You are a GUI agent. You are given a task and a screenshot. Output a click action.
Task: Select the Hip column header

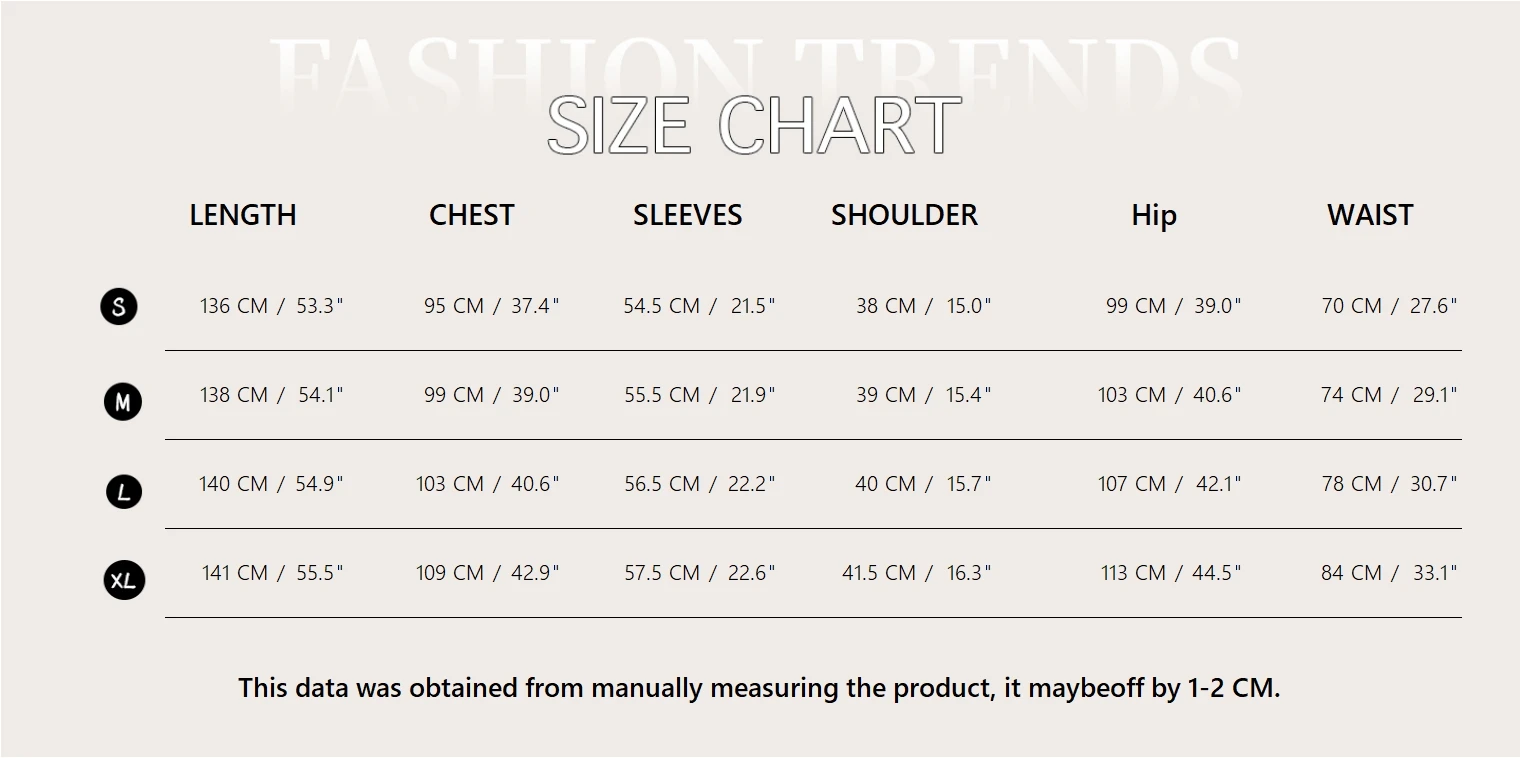coord(1153,216)
